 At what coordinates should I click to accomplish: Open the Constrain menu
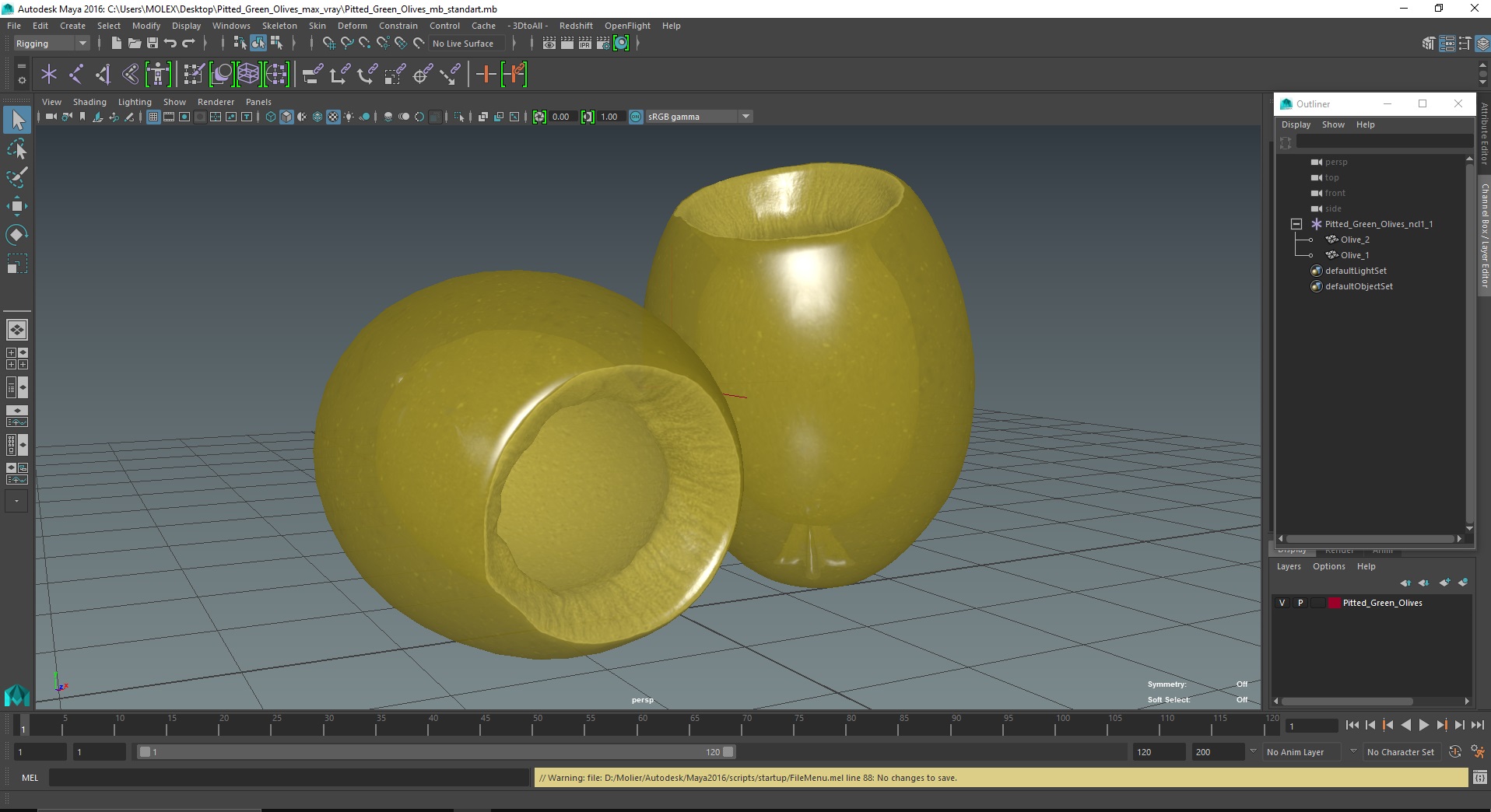[398, 26]
